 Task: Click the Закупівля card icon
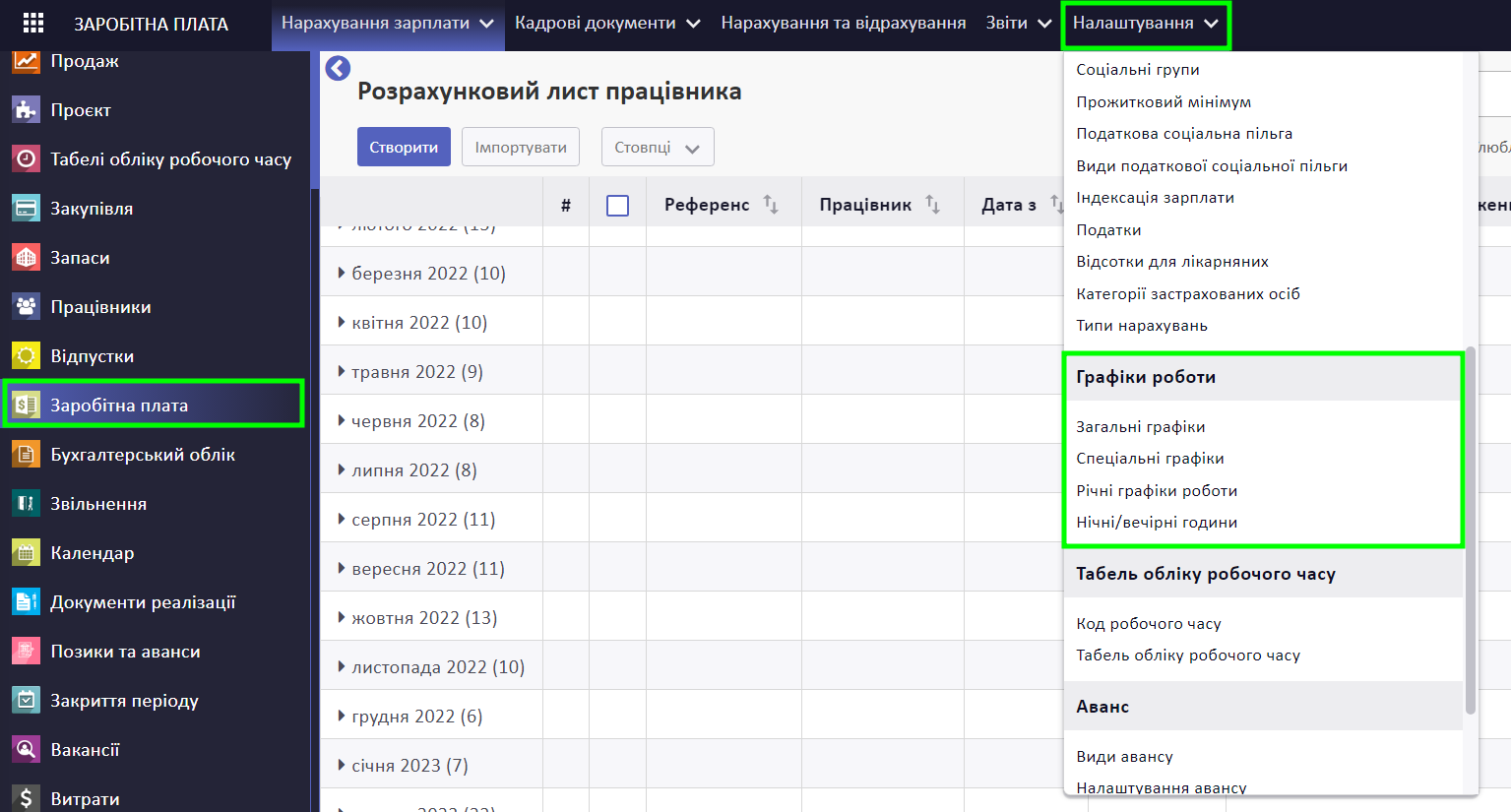27,208
